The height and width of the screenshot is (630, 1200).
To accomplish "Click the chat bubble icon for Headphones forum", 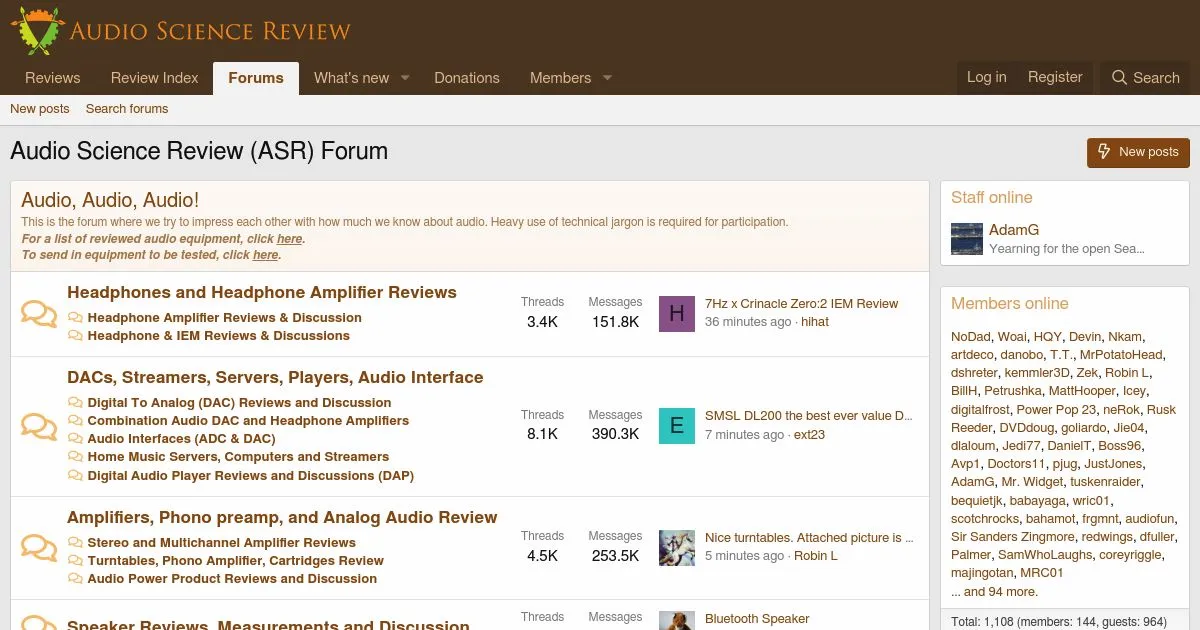I will coord(39,313).
